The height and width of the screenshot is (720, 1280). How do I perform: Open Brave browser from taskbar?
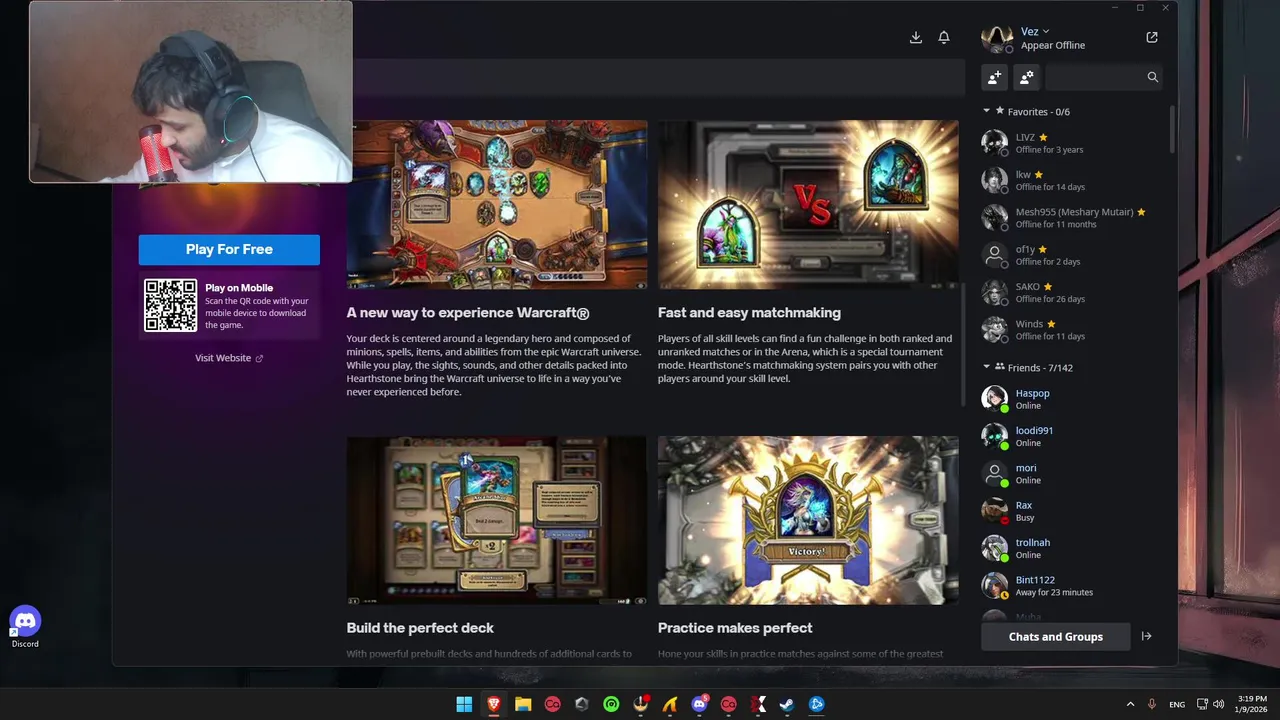pyautogui.click(x=493, y=704)
